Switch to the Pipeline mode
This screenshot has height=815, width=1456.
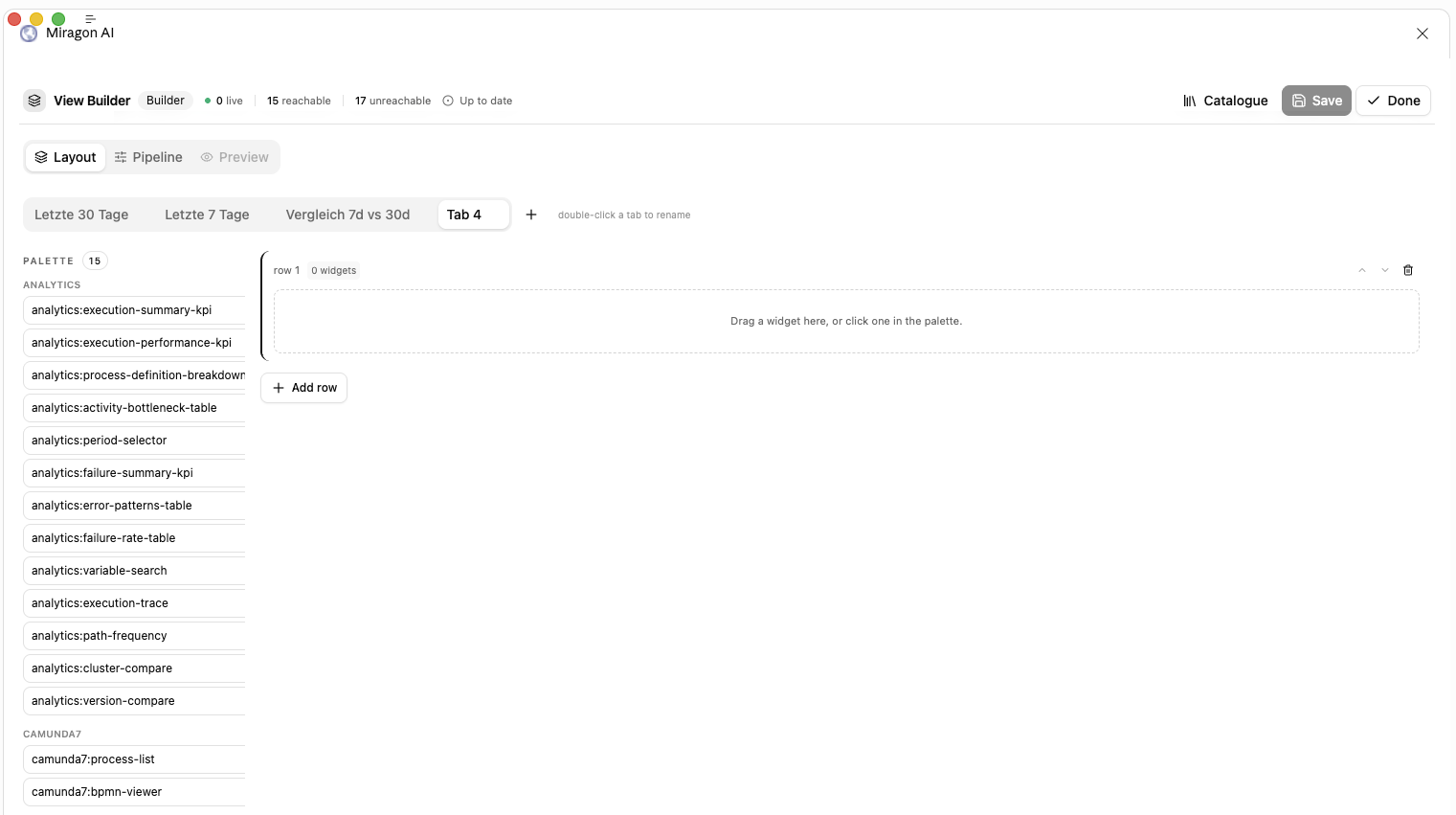click(x=148, y=157)
